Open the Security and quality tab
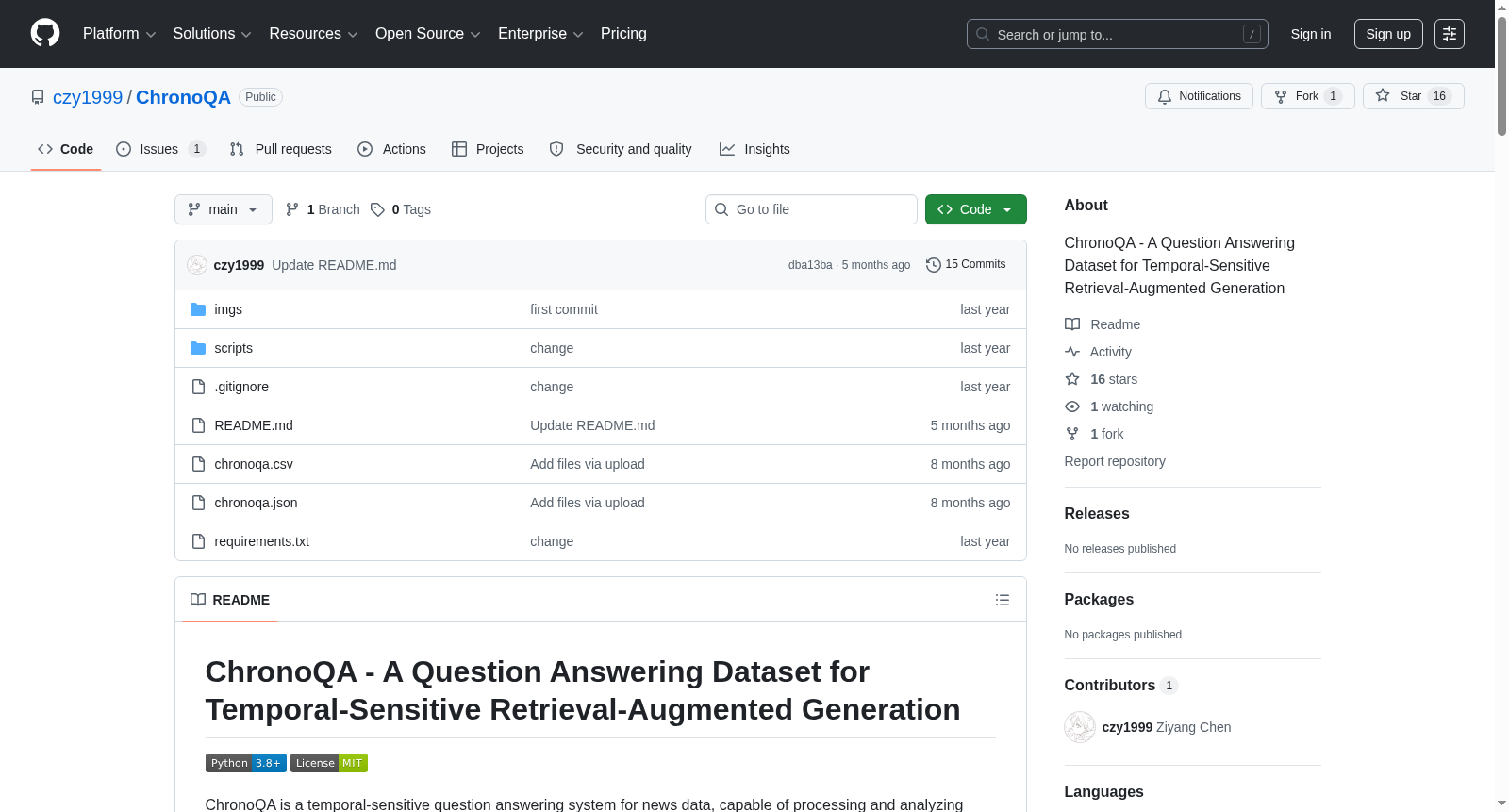The width and height of the screenshot is (1509, 812). (621, 149)
